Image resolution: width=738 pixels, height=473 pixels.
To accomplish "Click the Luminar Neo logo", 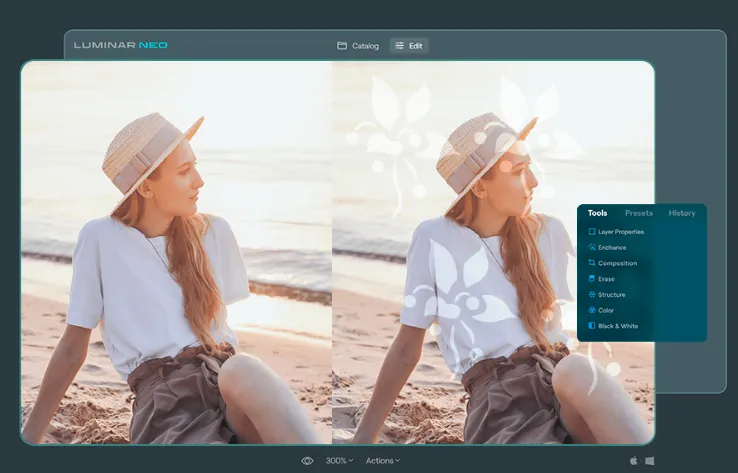I will [120, 45].
